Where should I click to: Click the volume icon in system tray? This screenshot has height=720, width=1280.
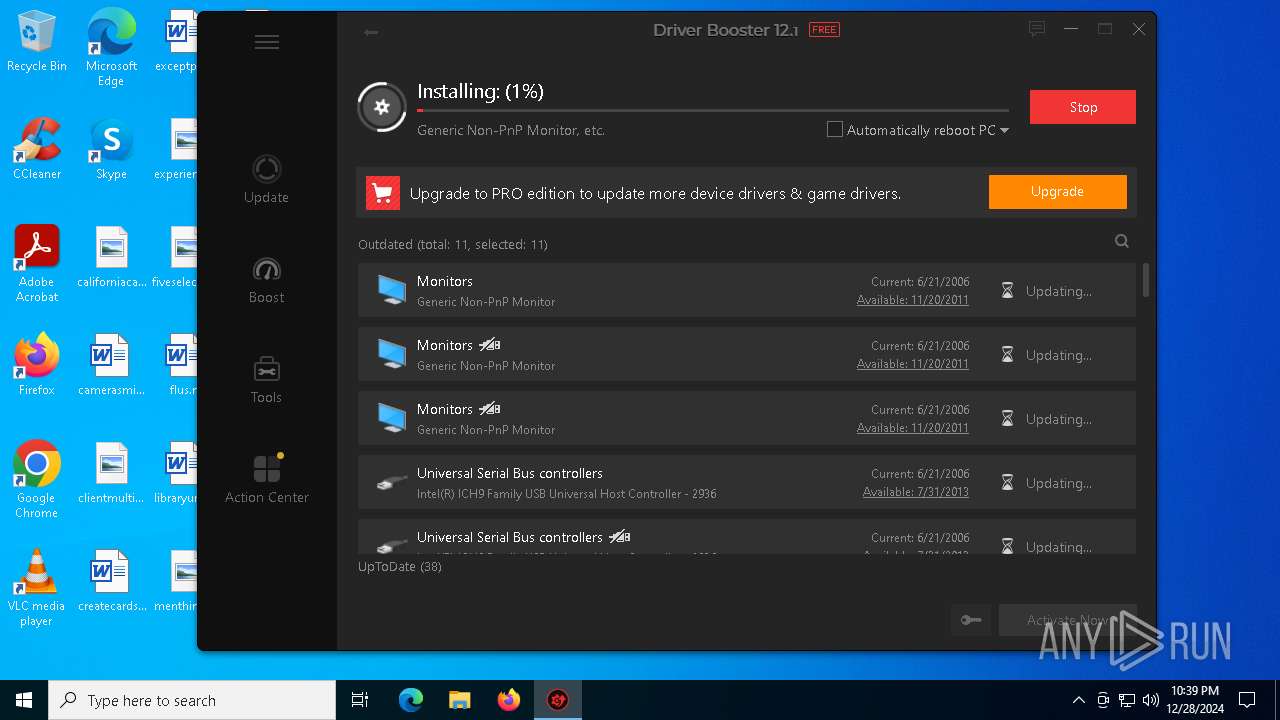[x=1150, y=700]
